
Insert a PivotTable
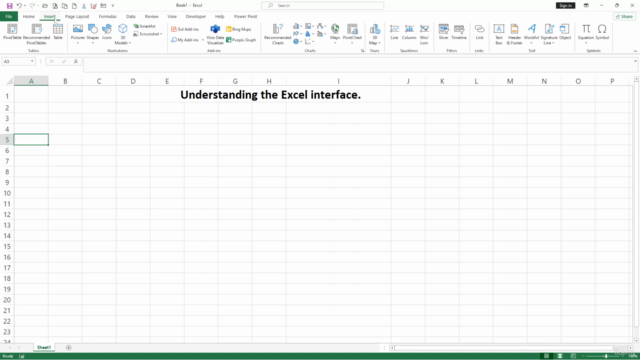coord(12,32)
